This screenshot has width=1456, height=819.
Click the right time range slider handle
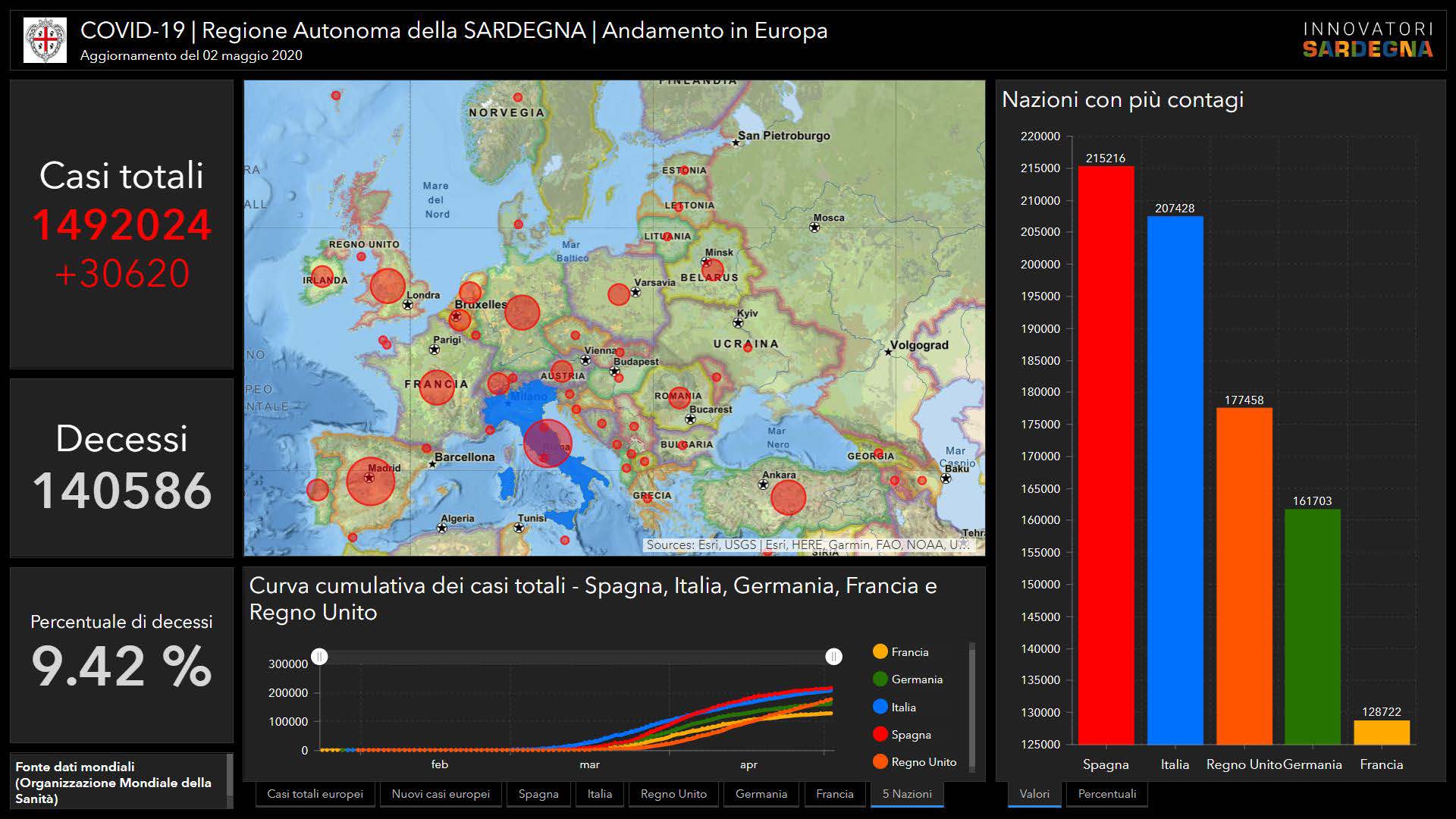pos(833,657)
